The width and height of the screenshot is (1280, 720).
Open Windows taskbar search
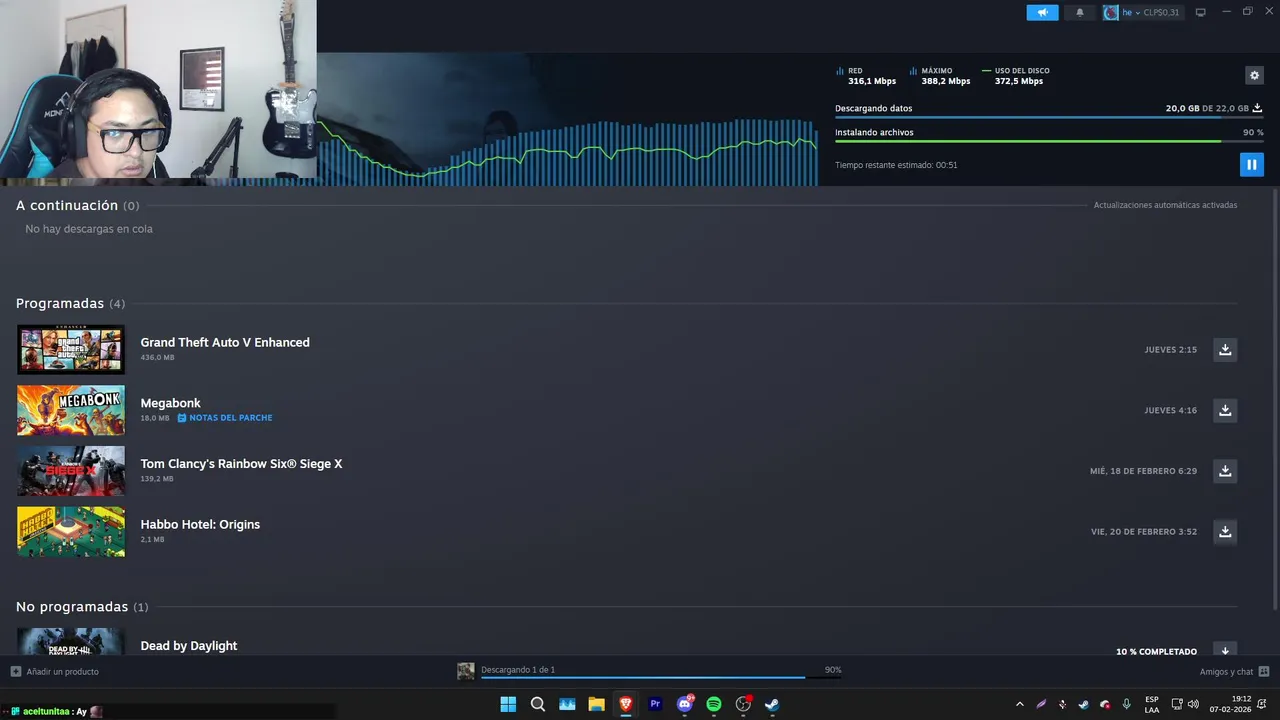click(x=538, y=704)
